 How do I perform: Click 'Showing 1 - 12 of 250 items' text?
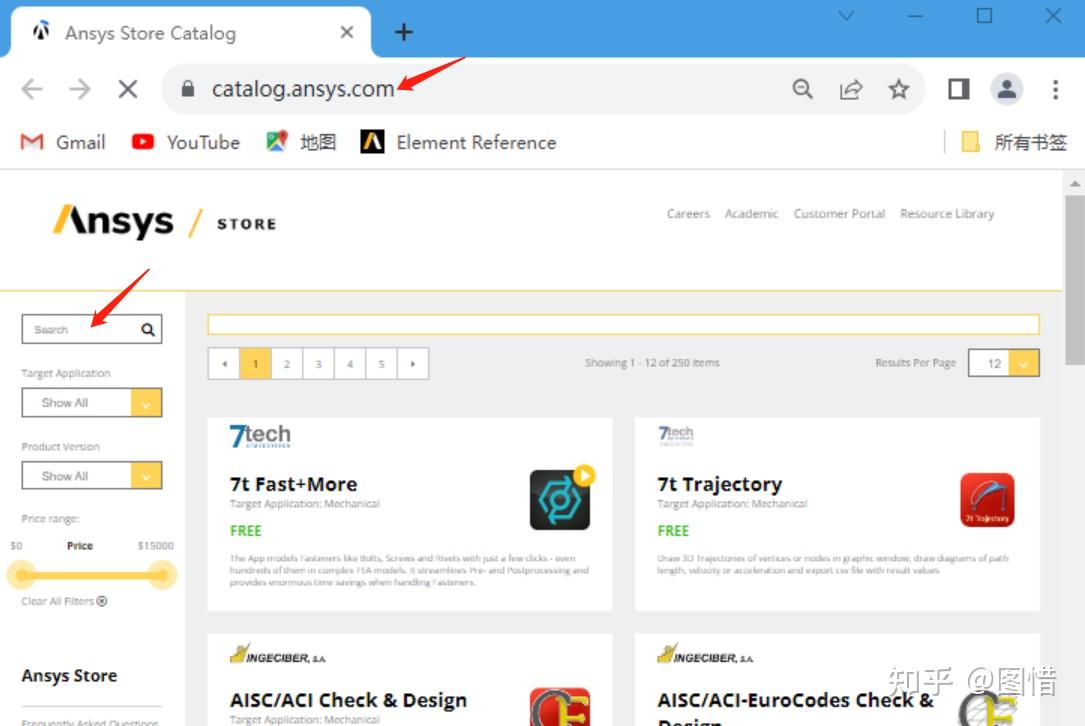[x=652, y=363]
